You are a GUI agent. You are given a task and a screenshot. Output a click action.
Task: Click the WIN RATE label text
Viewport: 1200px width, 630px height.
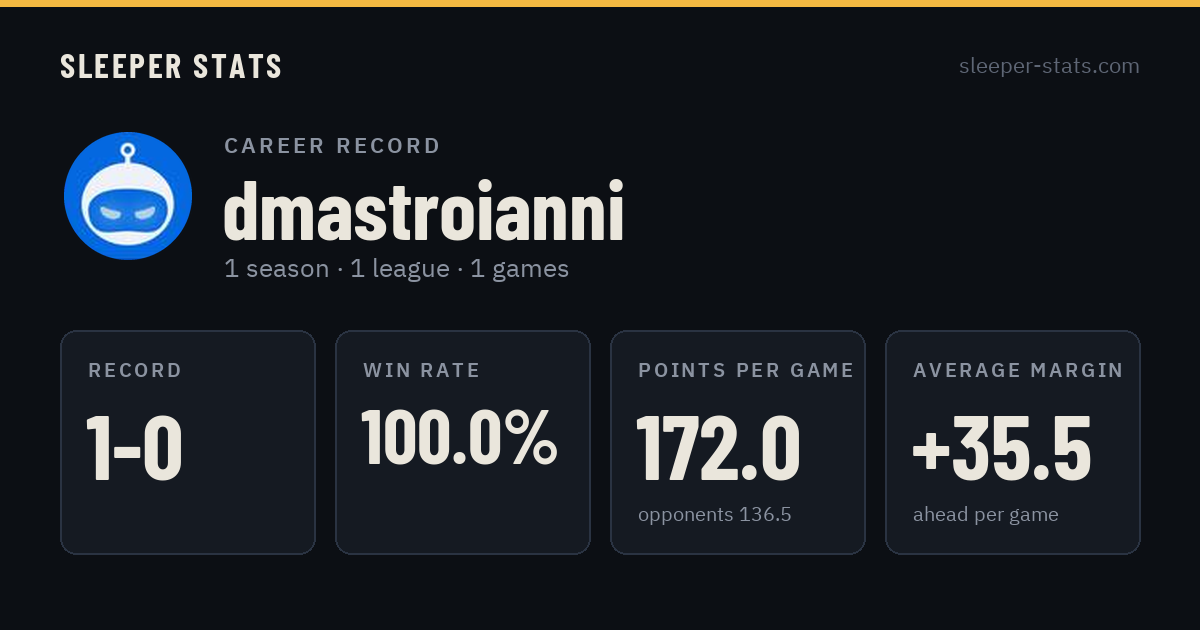coord(422,371)
